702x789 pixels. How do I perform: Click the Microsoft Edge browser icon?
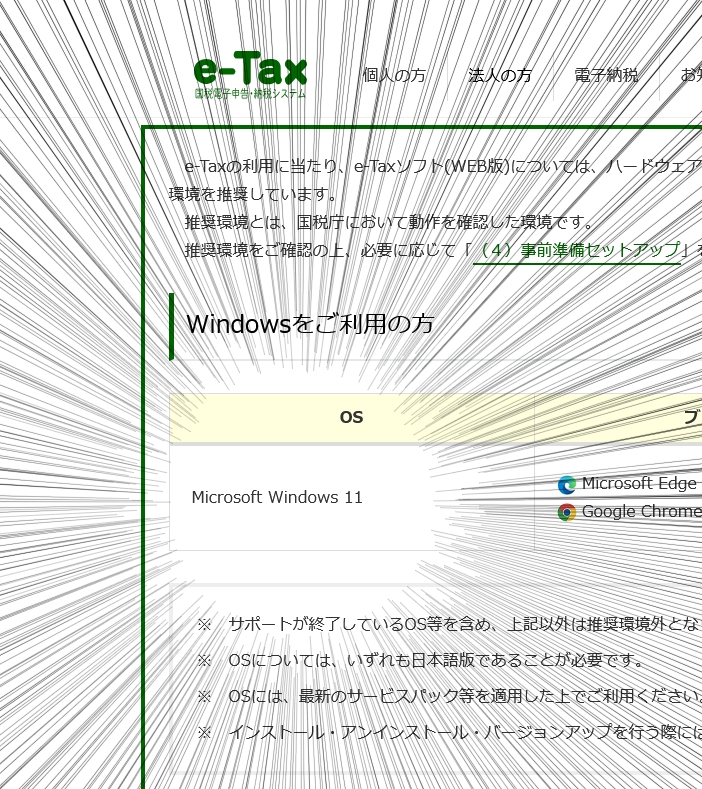pos(567,485)
